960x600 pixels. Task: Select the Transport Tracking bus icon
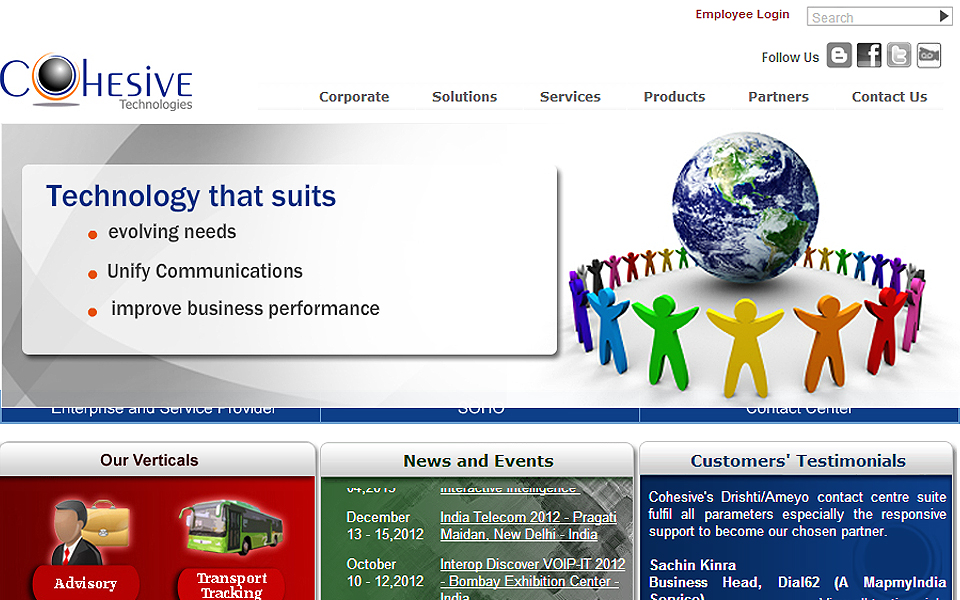coord(231,528)
